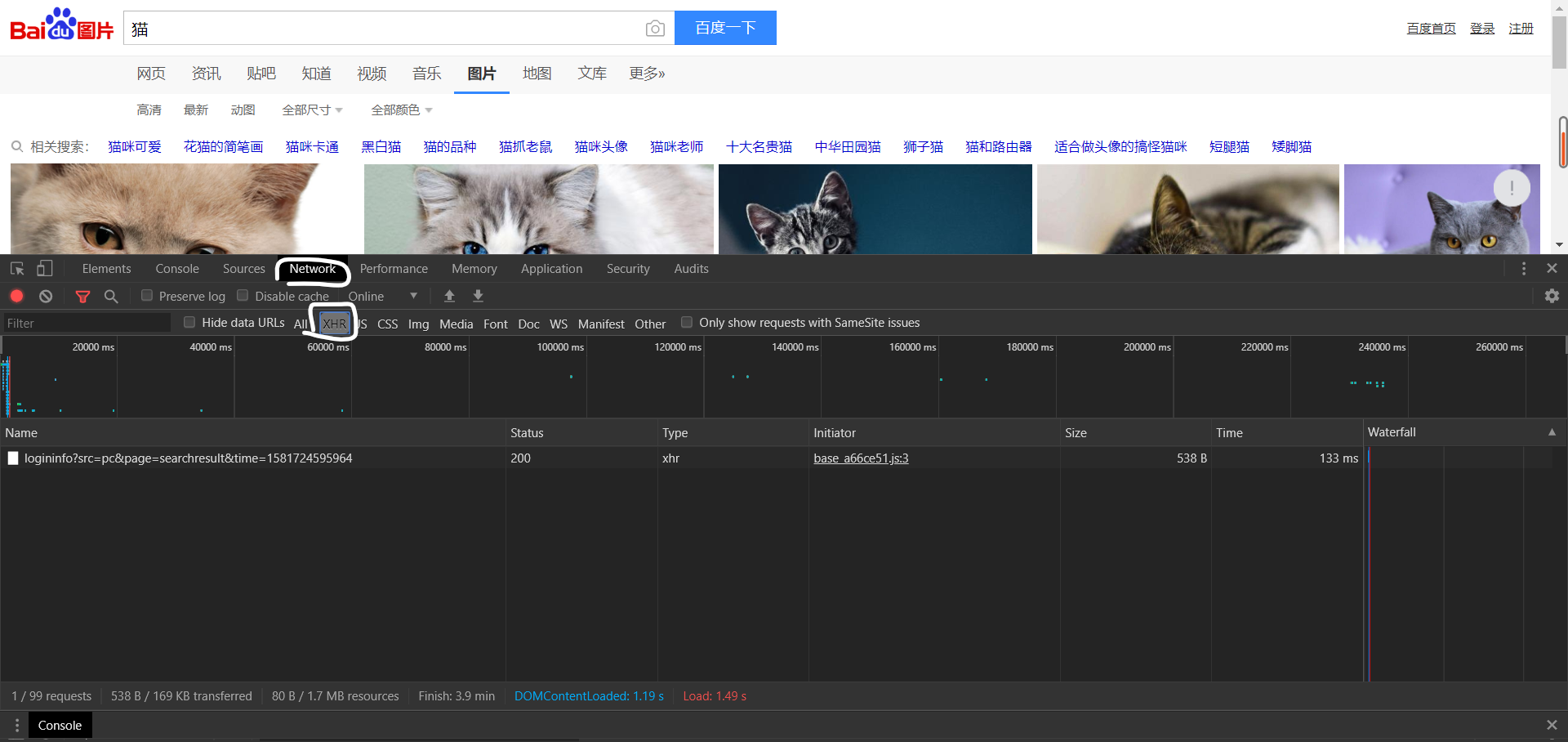Viewport: 1568px width, 742px height.
Task: Expand the 全部尺寸 size dropdown
Action: 312,110
